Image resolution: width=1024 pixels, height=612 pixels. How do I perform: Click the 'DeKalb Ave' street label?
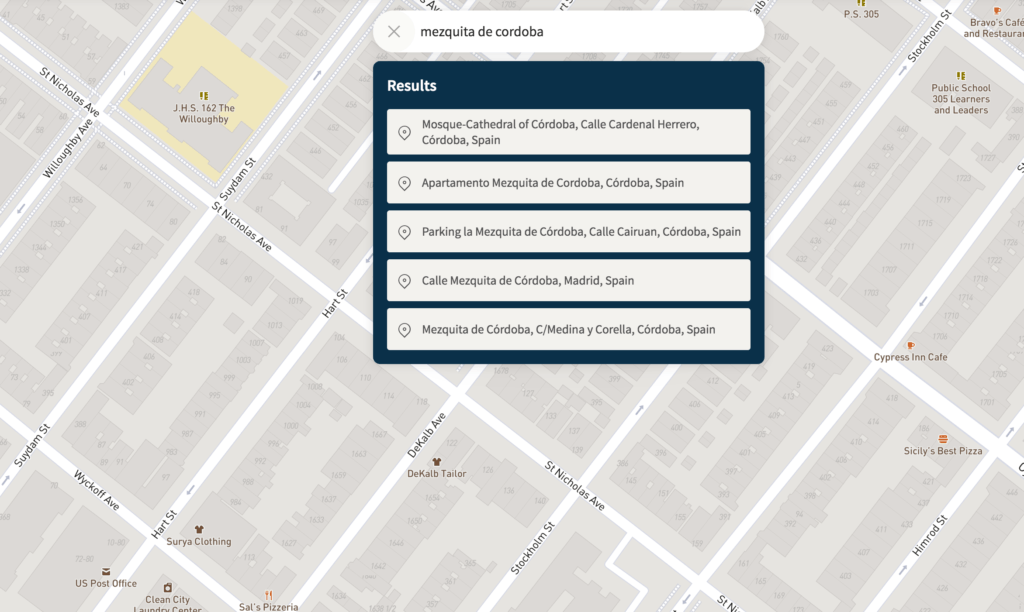tap(426, 435)
